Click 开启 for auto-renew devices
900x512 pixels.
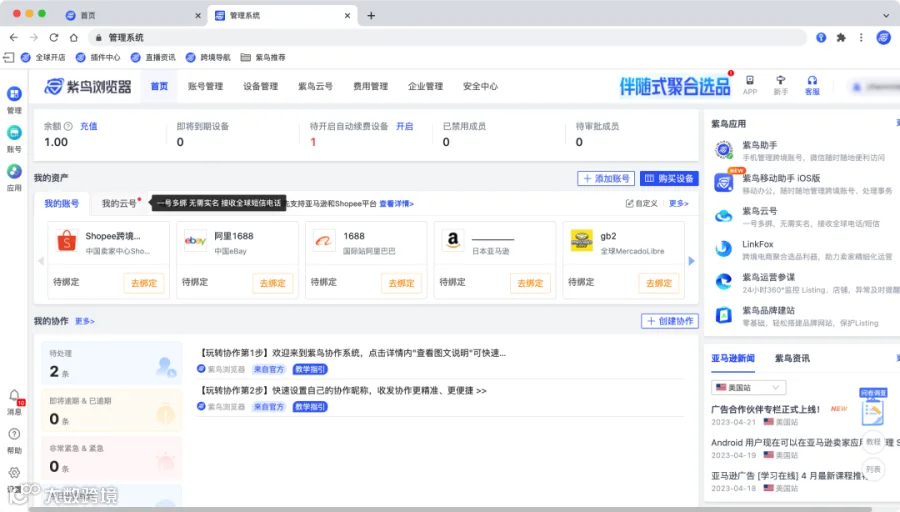tap(405, 126)
